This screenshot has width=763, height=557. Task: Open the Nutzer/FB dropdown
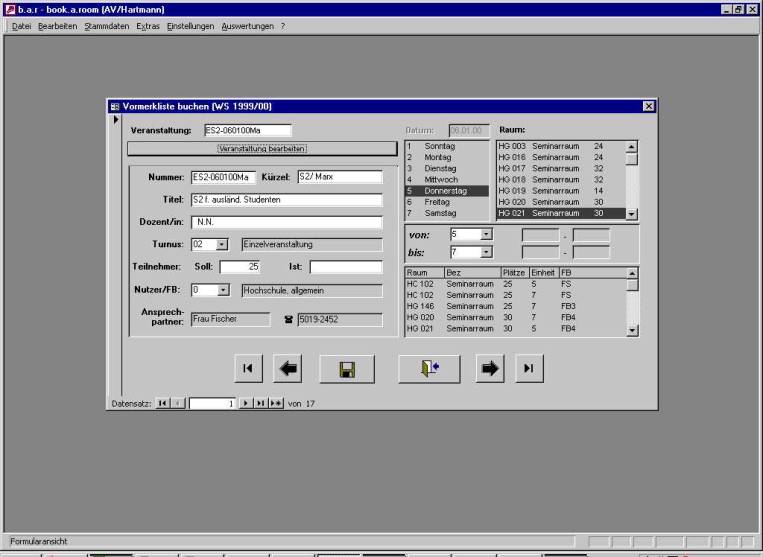point(223,290)
